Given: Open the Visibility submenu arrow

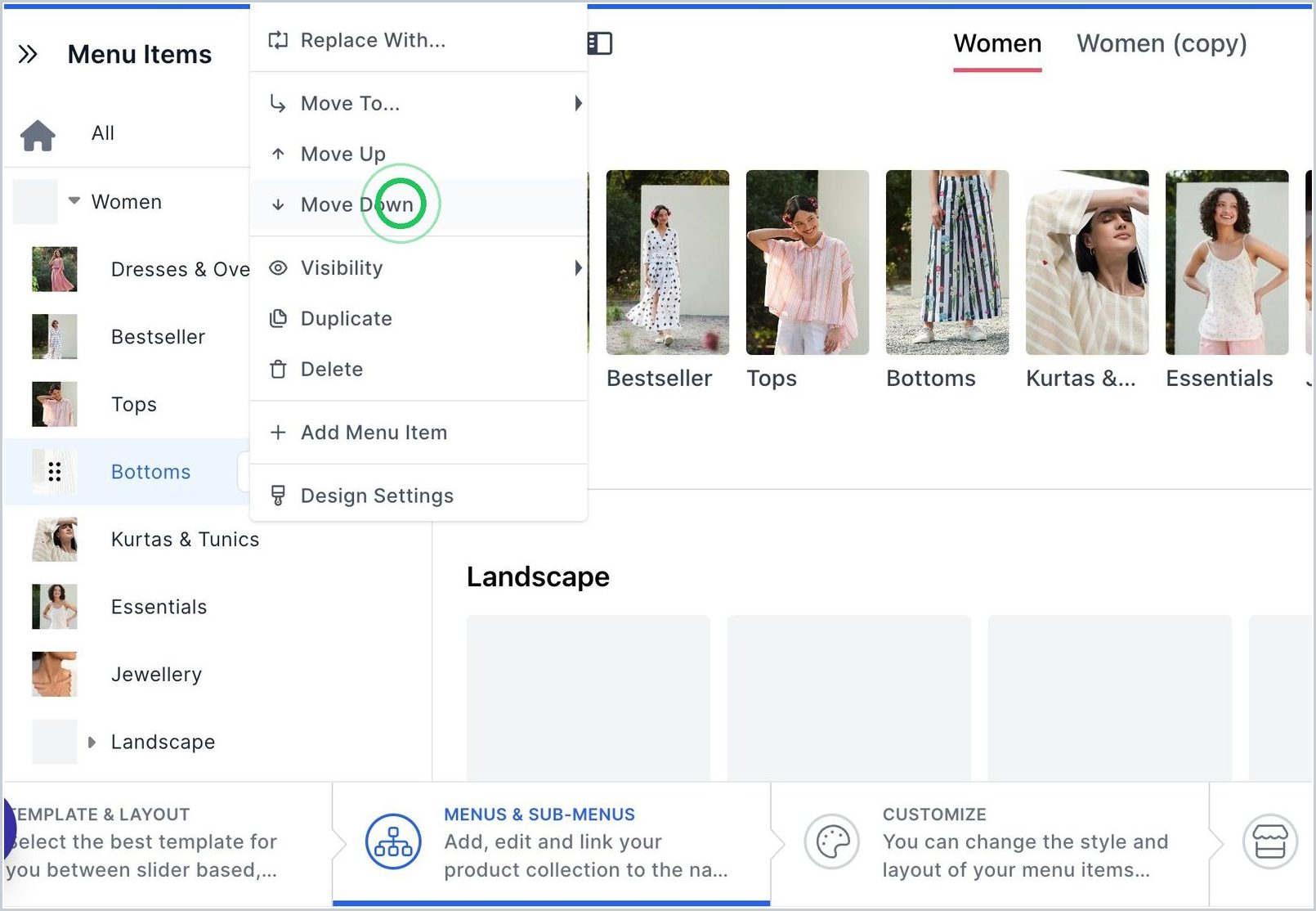Looking at the screenshot, I should tap(578, 267).
